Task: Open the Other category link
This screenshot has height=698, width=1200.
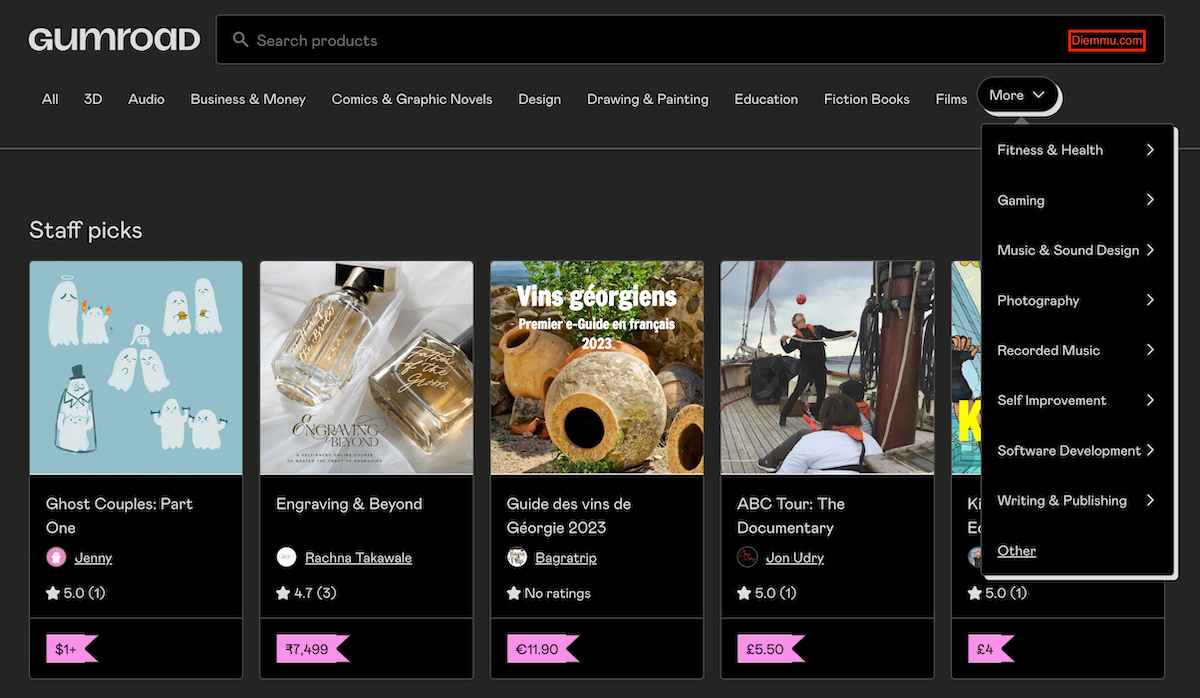Action: tap(1016, 550)
